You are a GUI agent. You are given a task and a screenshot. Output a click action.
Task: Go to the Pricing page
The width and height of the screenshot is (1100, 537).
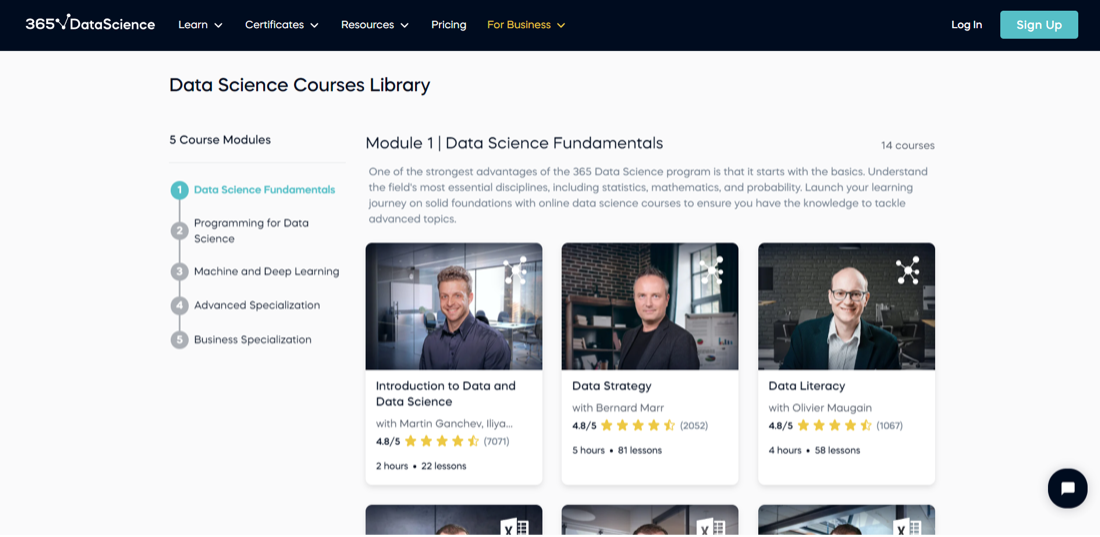click(x=448, y=25)
